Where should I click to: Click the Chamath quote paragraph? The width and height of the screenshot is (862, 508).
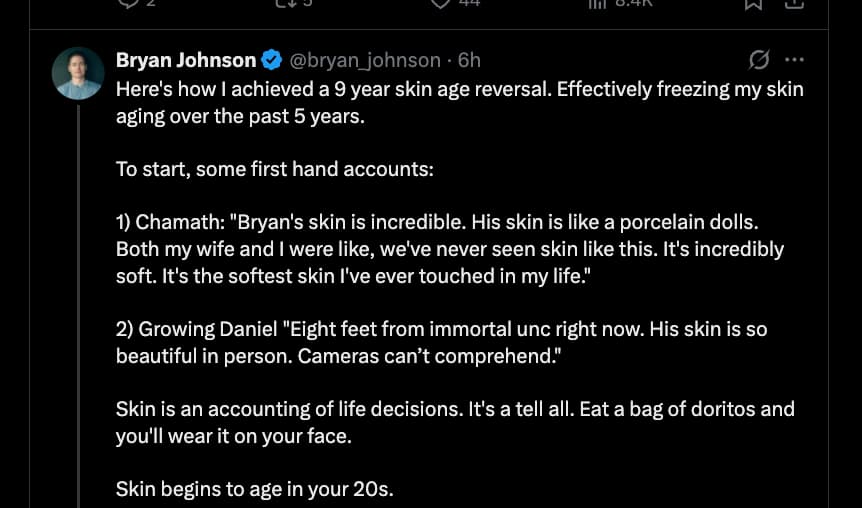click(x=450, y=249)
